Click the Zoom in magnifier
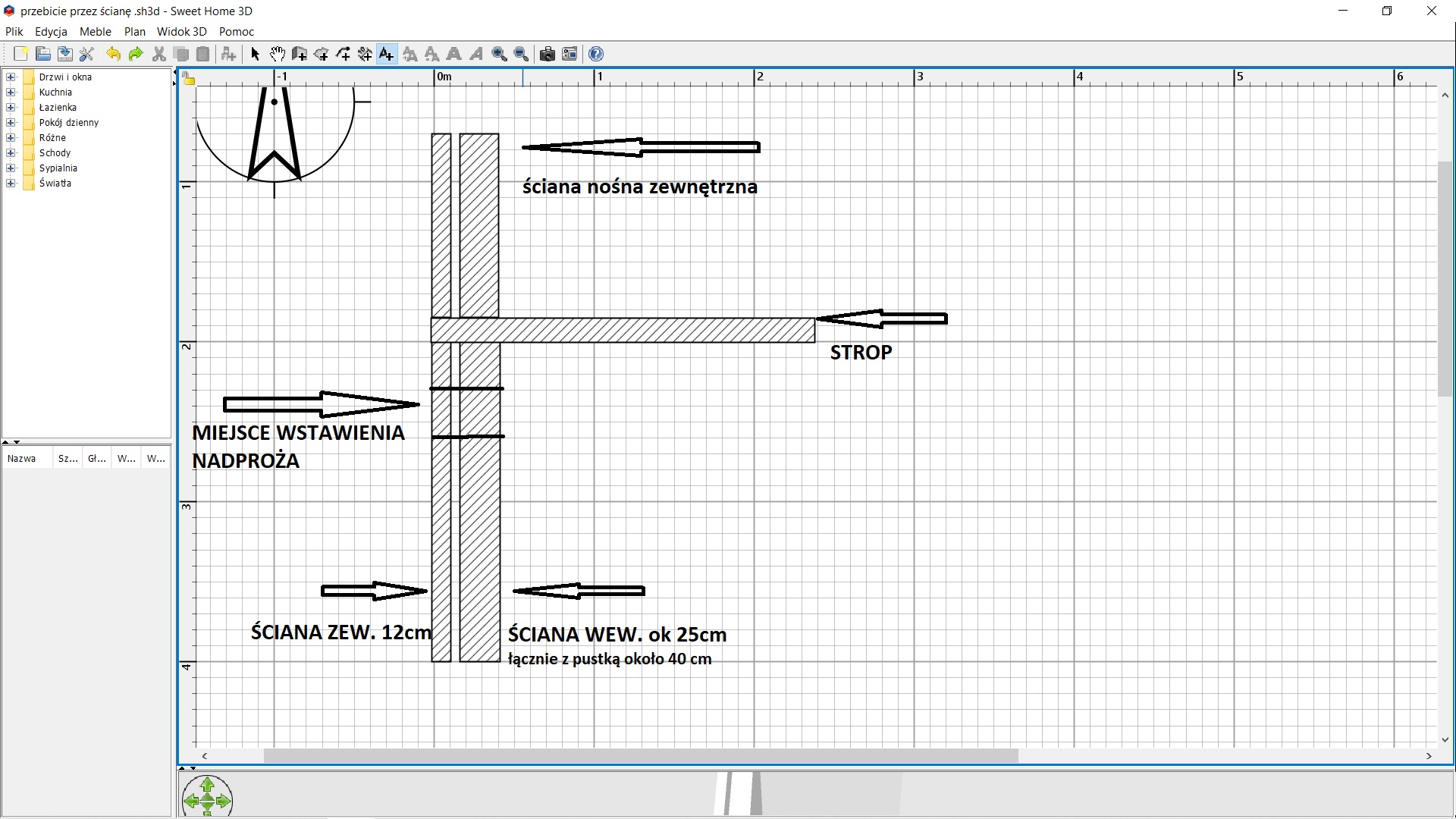 (499, 54)
